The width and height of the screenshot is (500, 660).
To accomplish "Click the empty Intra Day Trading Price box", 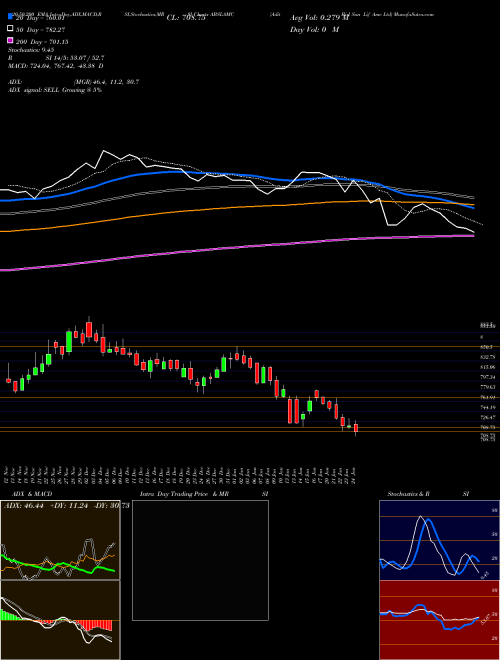I will pos(200,560).
